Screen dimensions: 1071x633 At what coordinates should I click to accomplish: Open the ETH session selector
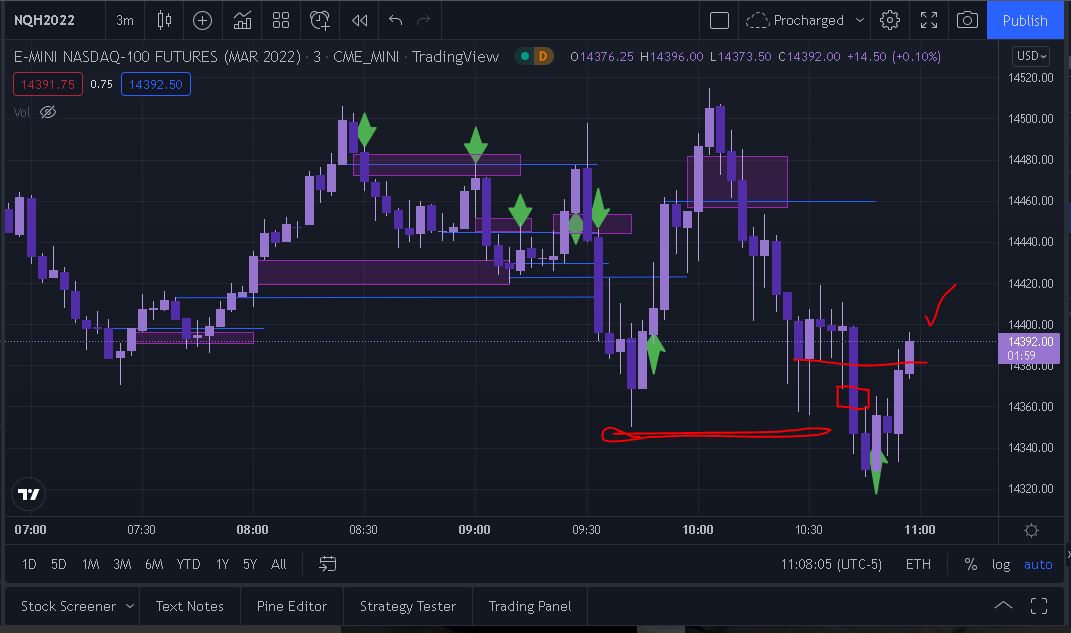pyautogui.click(x=918, y=564)
